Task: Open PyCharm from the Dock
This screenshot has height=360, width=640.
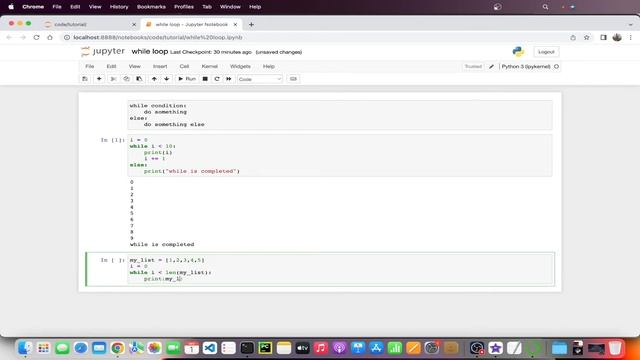Action: (265, 348)
